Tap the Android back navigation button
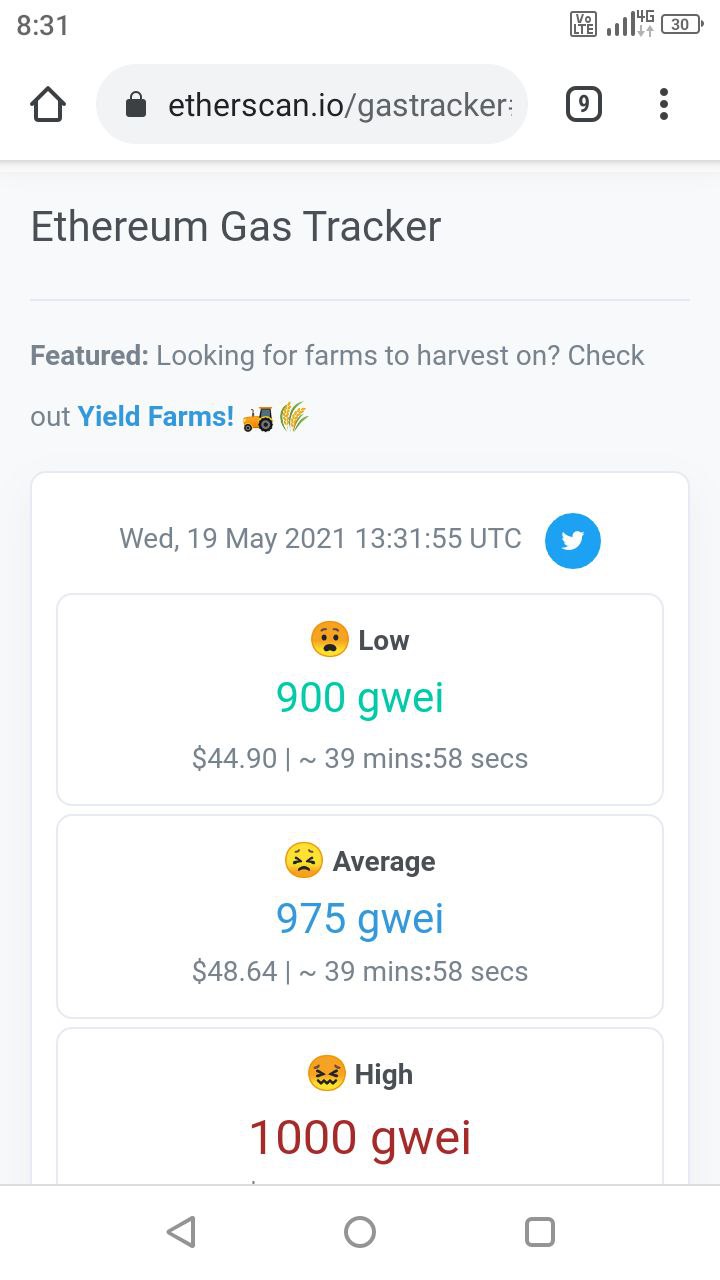Image resolution: width=720 pixels, height=1280 pixels. click(181, 1232)
